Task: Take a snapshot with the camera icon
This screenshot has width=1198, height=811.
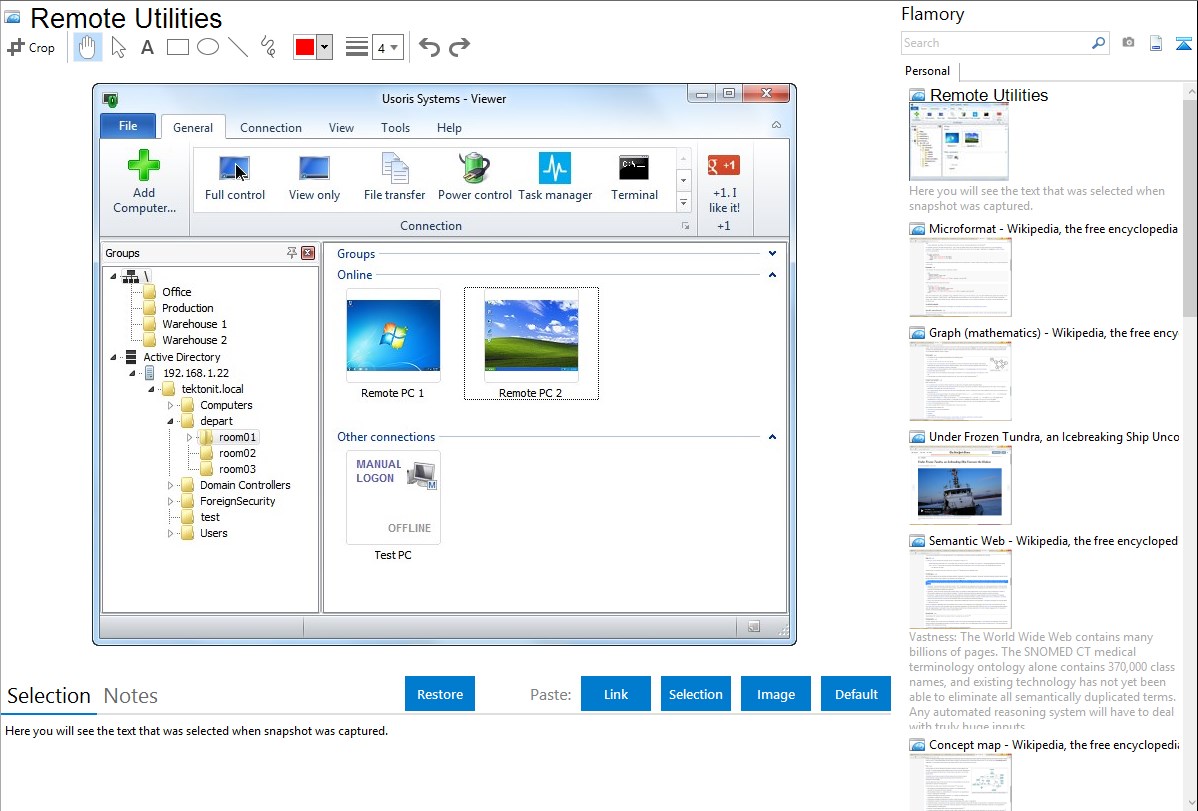Action: tap(1128, 43)
